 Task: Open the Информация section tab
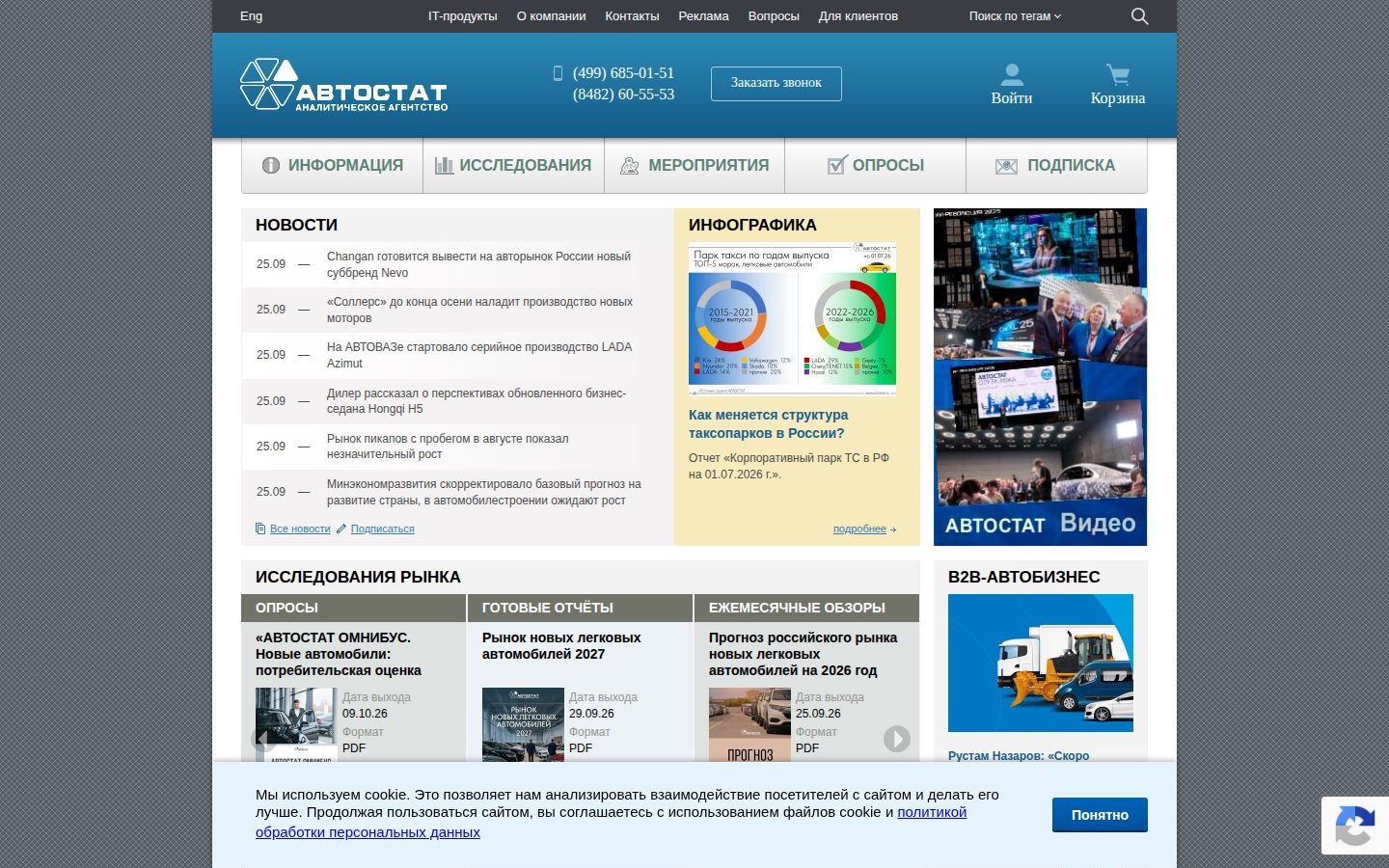pos(333,165)
